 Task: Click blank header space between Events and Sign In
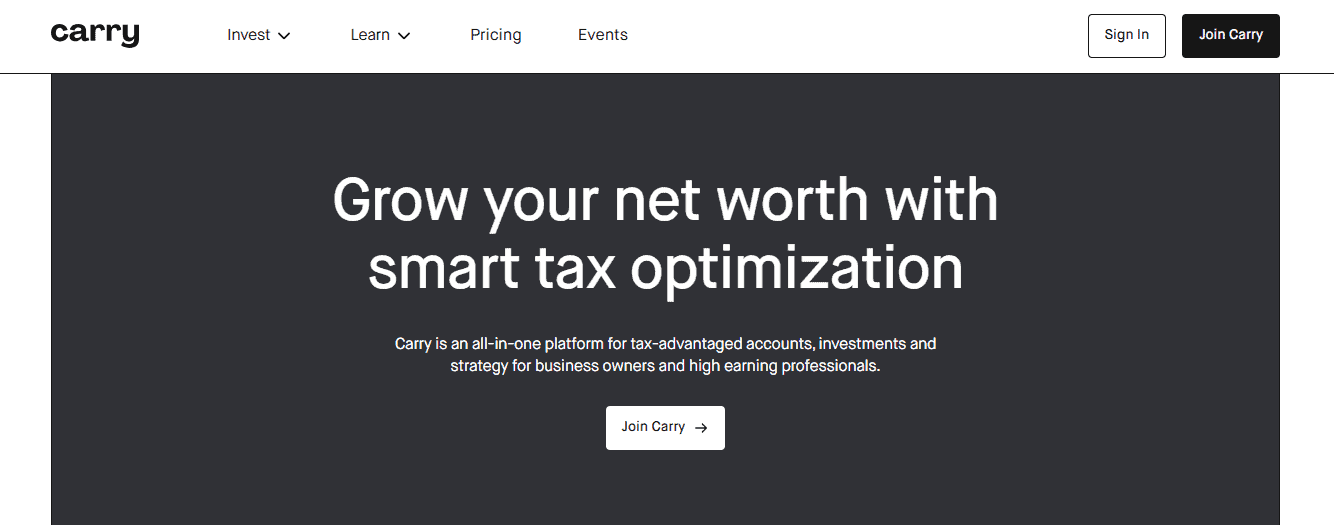858,36
